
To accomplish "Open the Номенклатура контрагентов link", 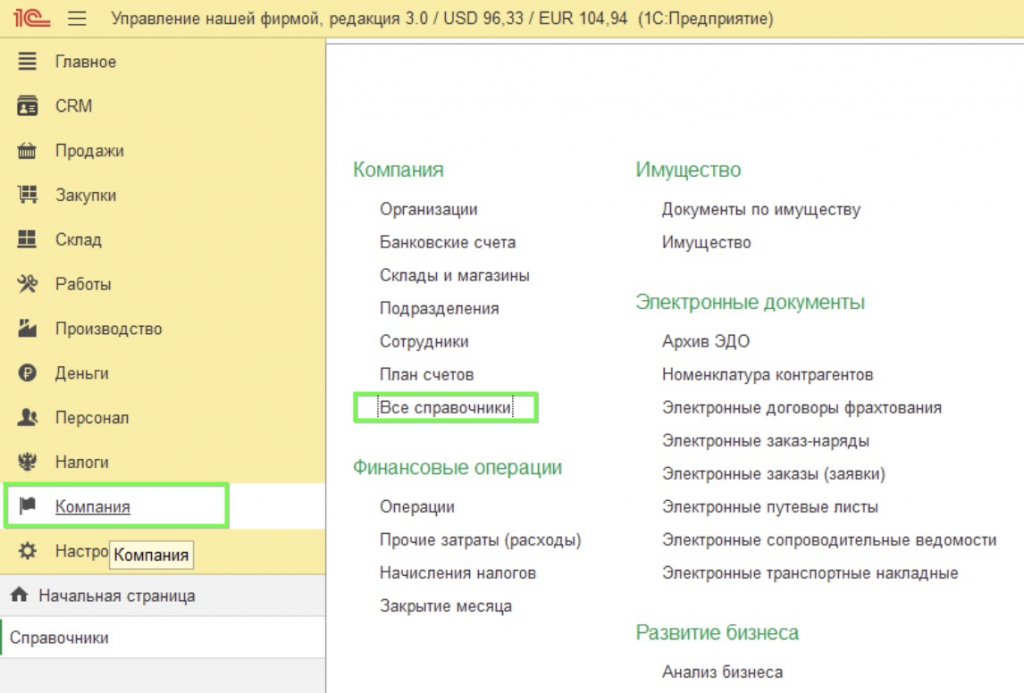I will (x=767, y=374).
